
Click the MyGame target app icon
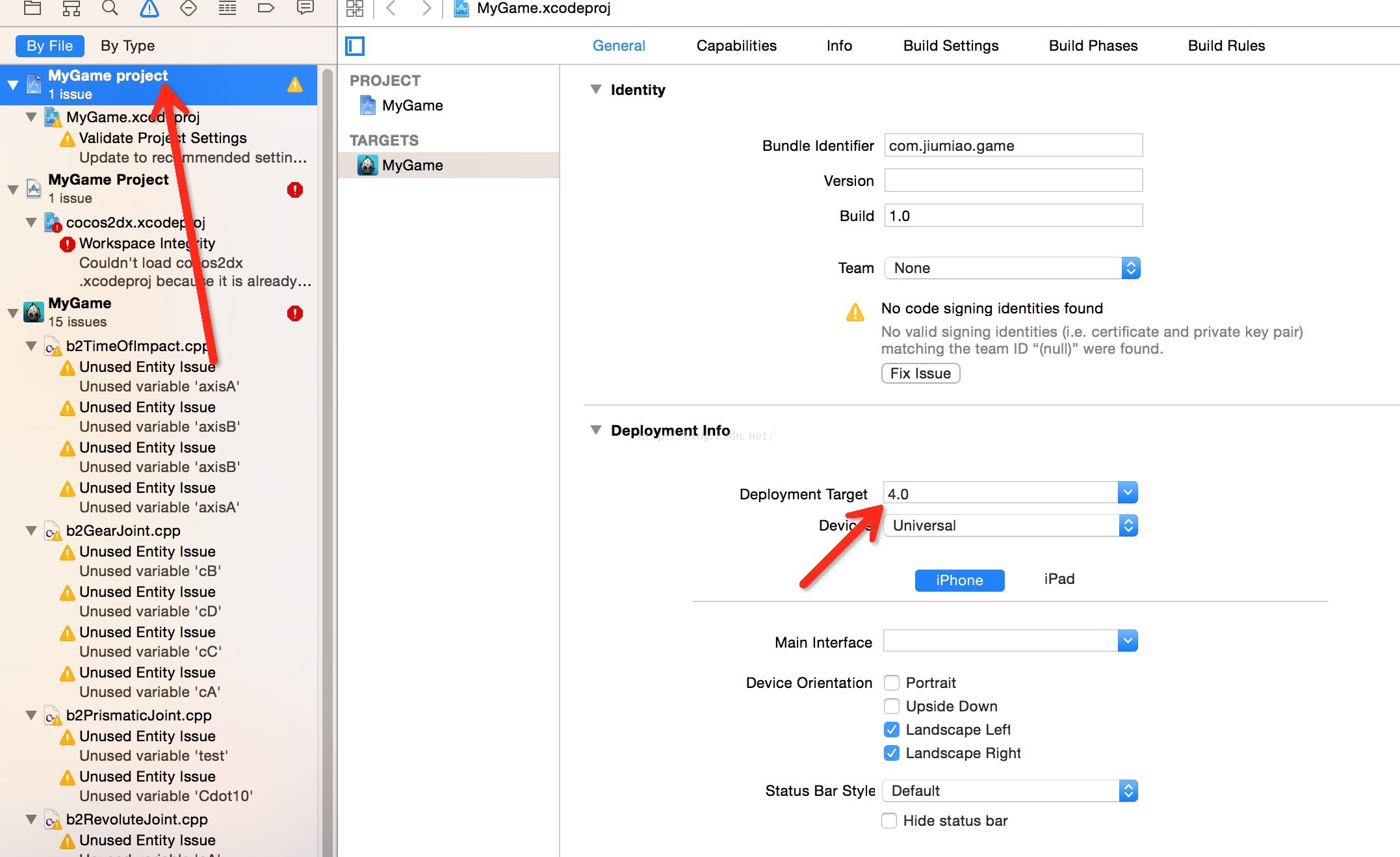coord(368,165)
